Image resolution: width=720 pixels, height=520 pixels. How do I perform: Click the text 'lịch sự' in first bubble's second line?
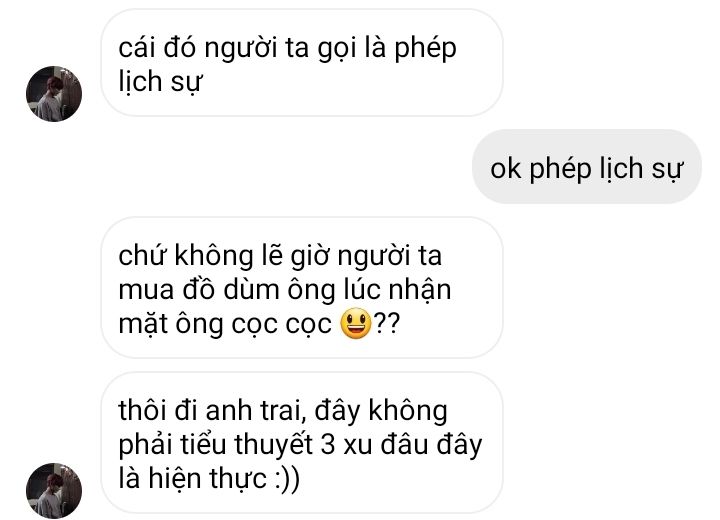click(160, 82)
